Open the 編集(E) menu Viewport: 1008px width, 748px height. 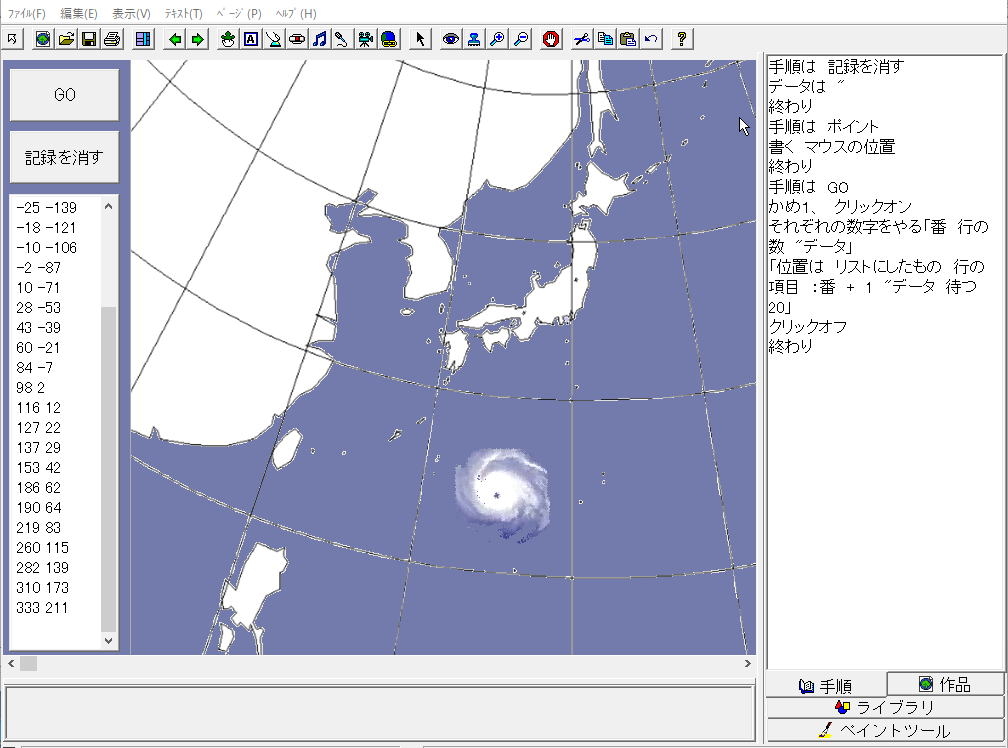(x=79, y=14)
